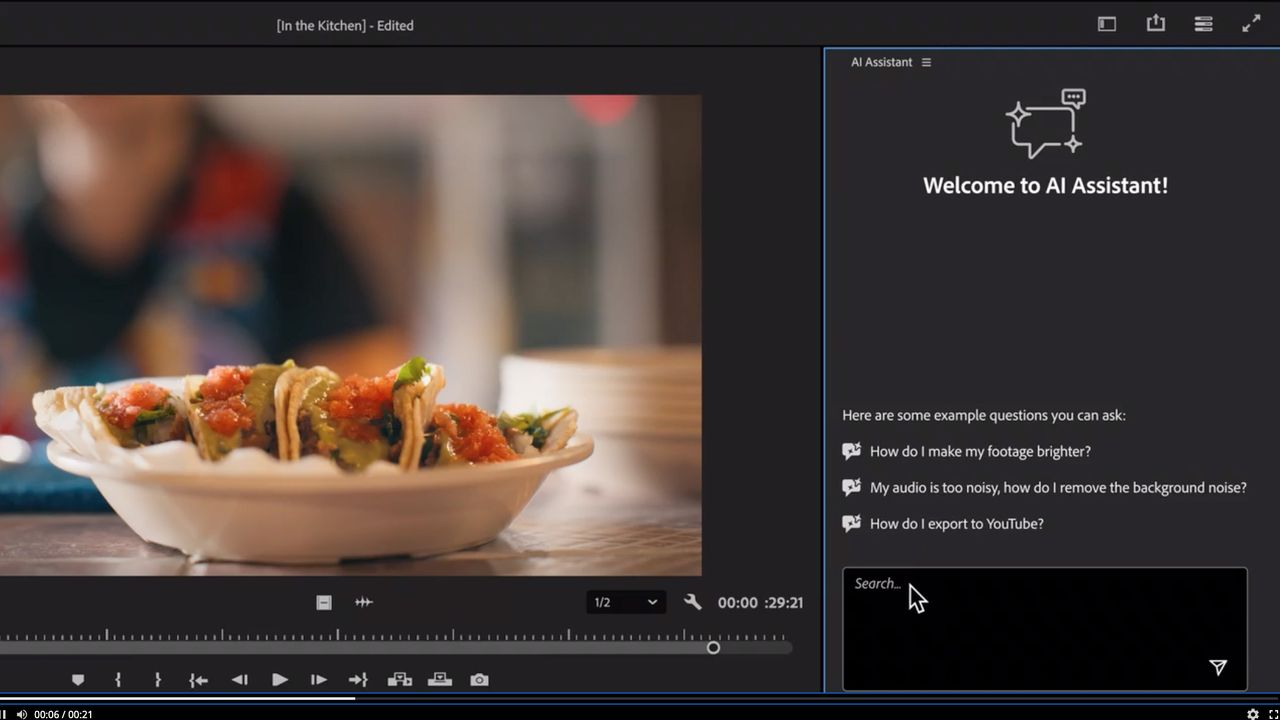Image resolution: width=1280 pixels, height=720 pixels.
Task: Click the Lift icon in monitor controls
Action: (x=400, y=680)
